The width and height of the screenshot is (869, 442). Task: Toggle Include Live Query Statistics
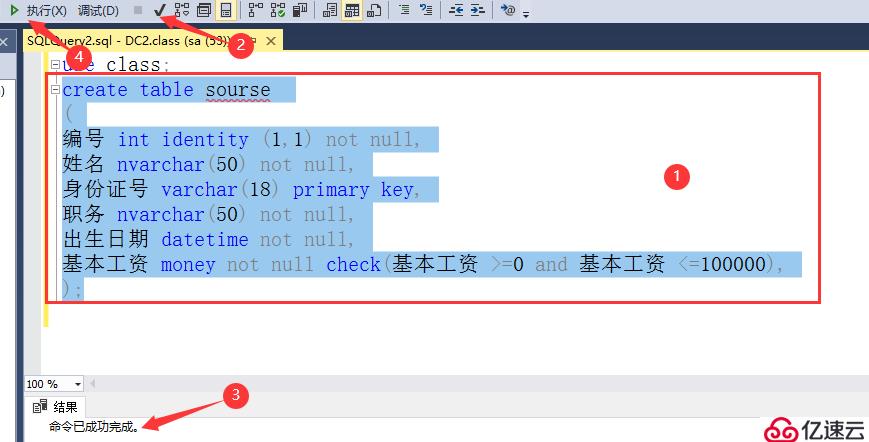278,10
